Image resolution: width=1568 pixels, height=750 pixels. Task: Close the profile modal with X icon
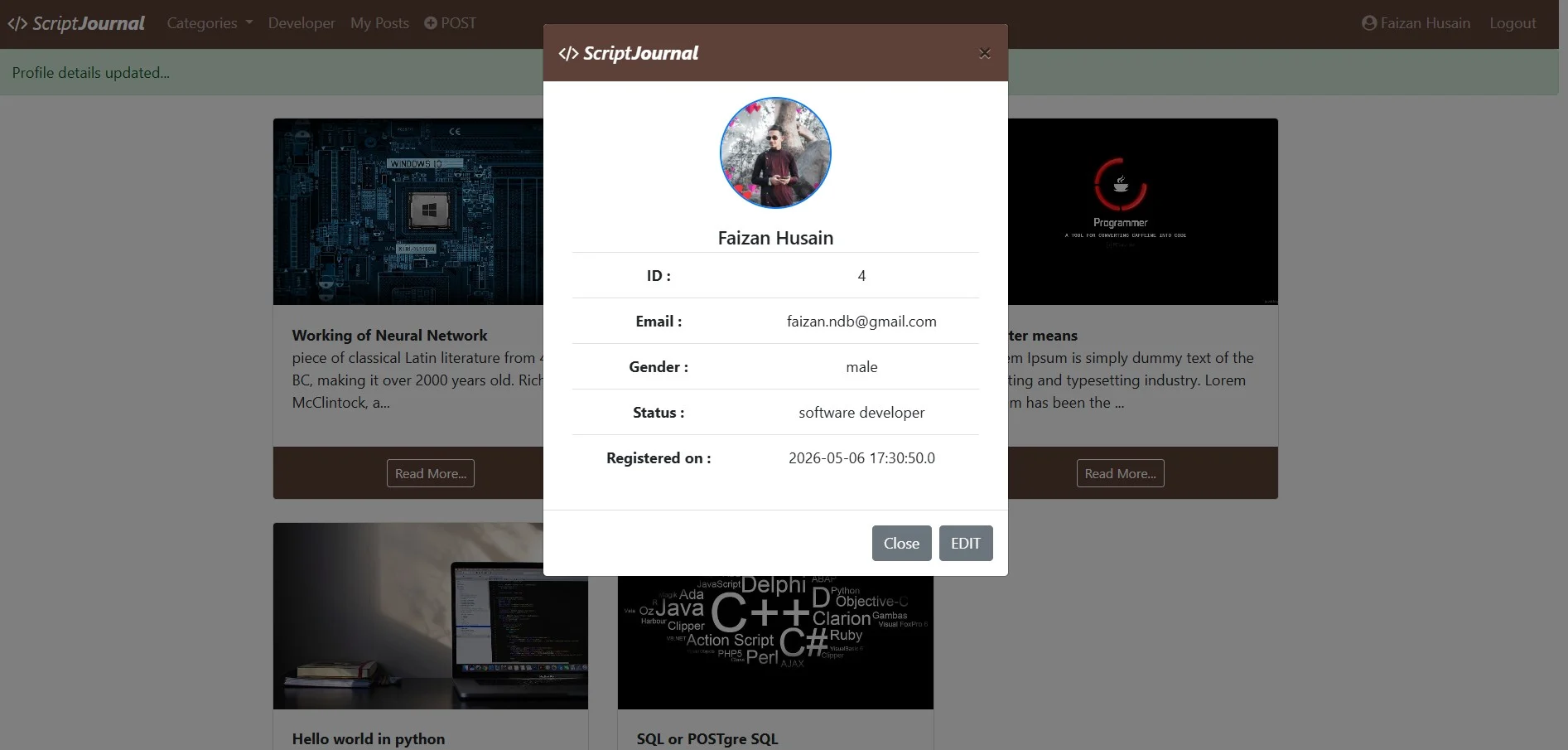(984, 53)
